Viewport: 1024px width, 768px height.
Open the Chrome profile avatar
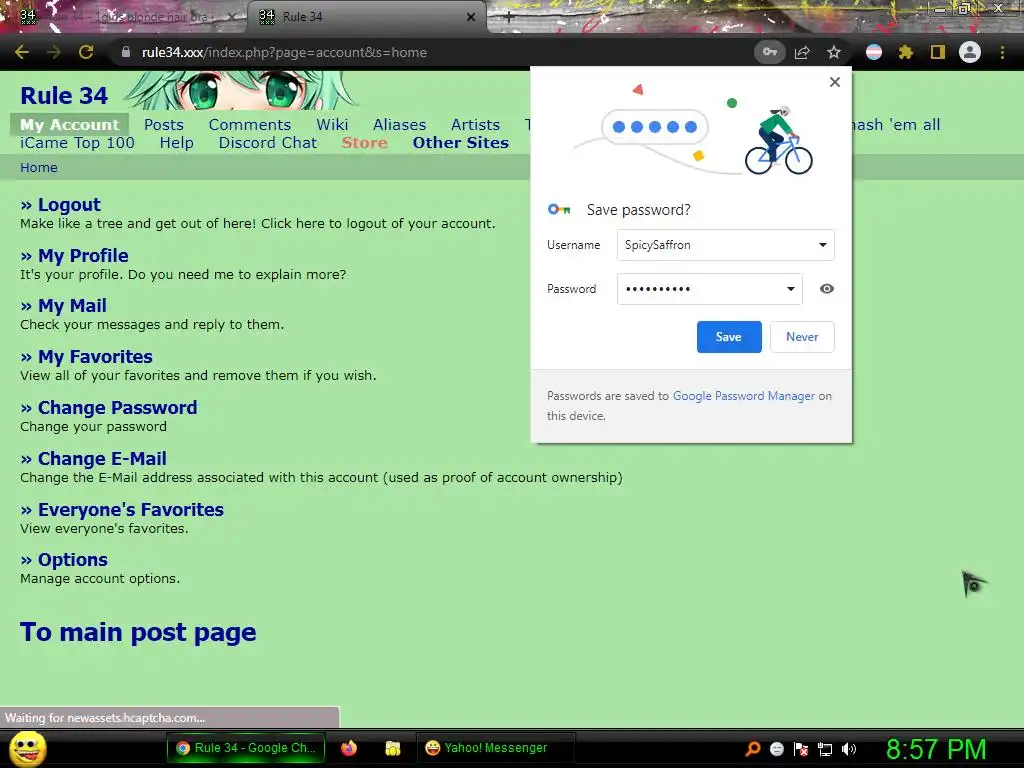click(970, 52)
